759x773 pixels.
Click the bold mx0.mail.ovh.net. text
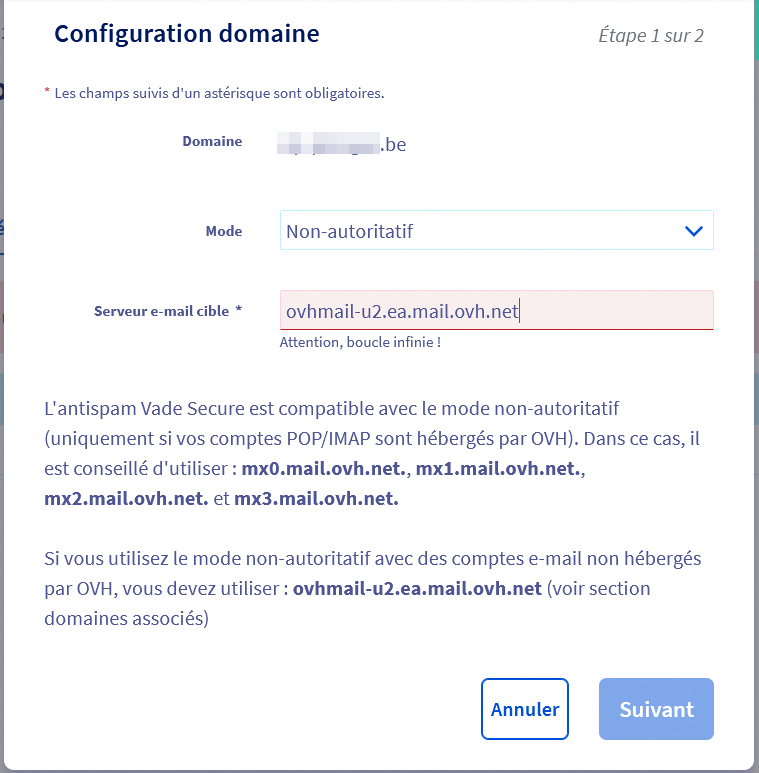[323, 470]
